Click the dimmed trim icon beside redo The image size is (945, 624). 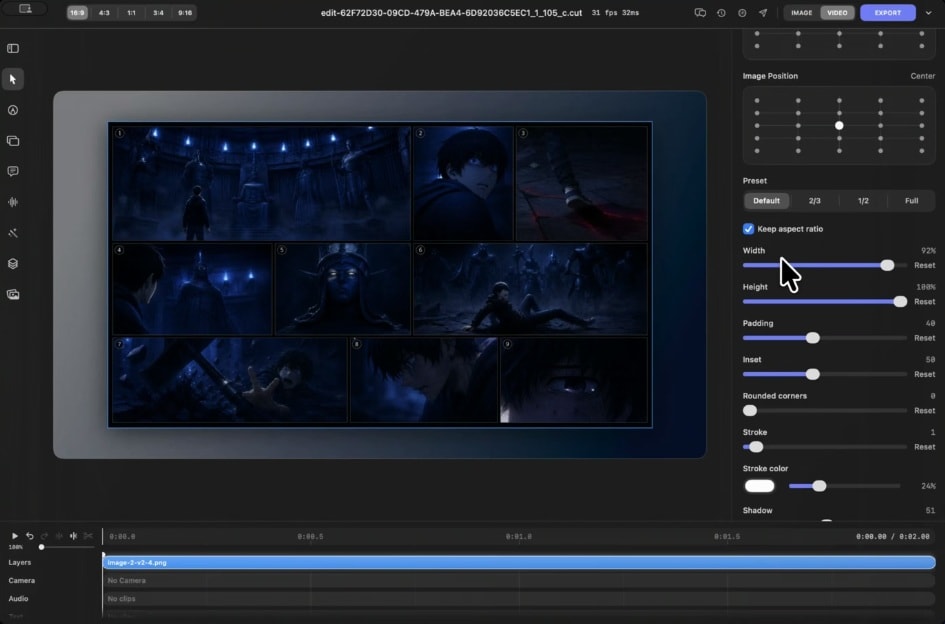click(x=59, y=535)
